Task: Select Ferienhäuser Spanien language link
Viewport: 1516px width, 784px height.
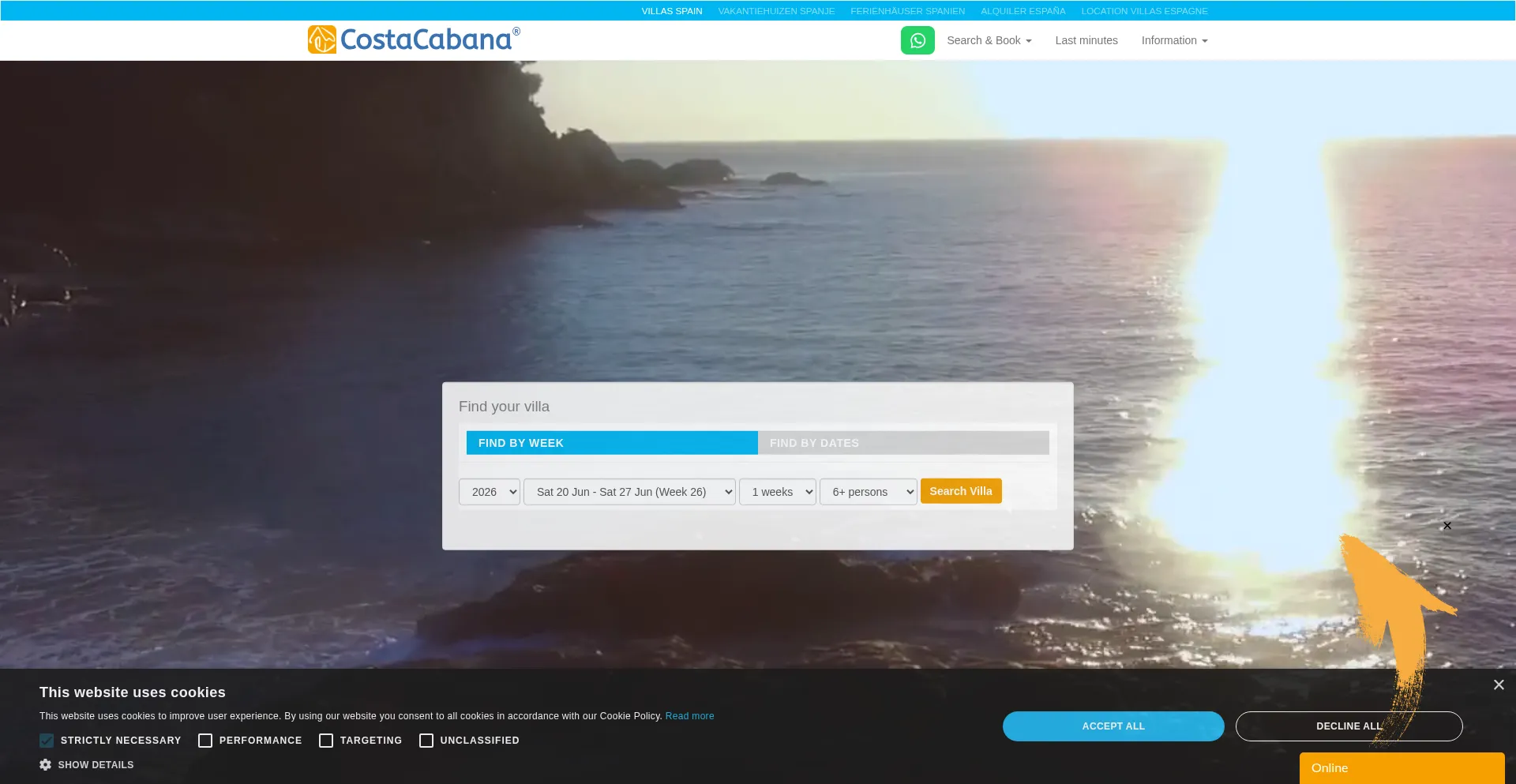Action: point(908,11)
